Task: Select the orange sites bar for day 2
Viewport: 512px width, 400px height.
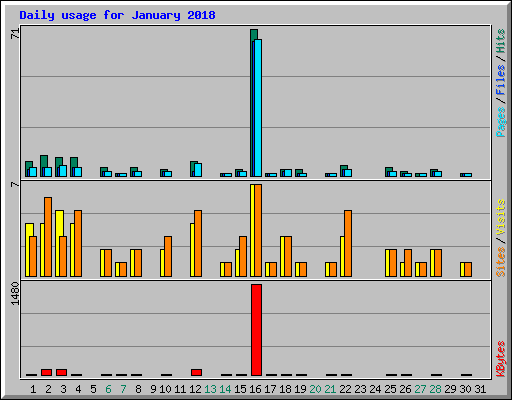Action: pos(48,237)
